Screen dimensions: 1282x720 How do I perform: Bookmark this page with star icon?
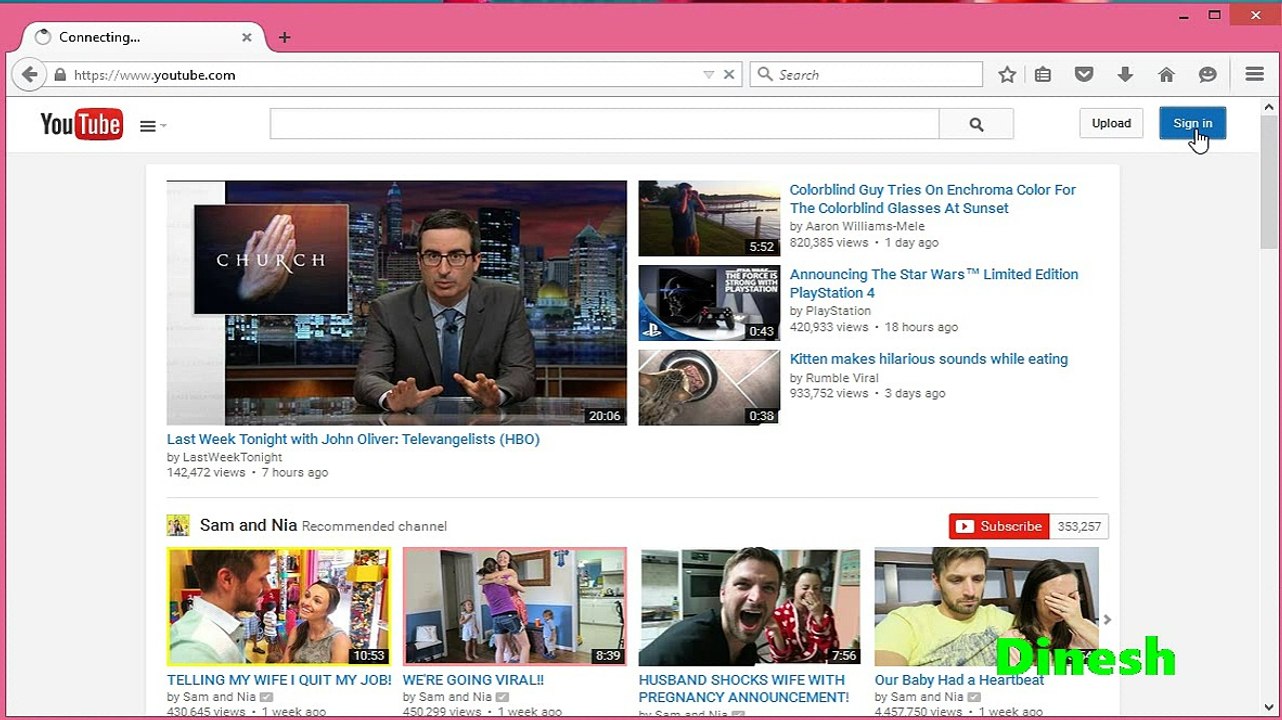(1007, 74)
